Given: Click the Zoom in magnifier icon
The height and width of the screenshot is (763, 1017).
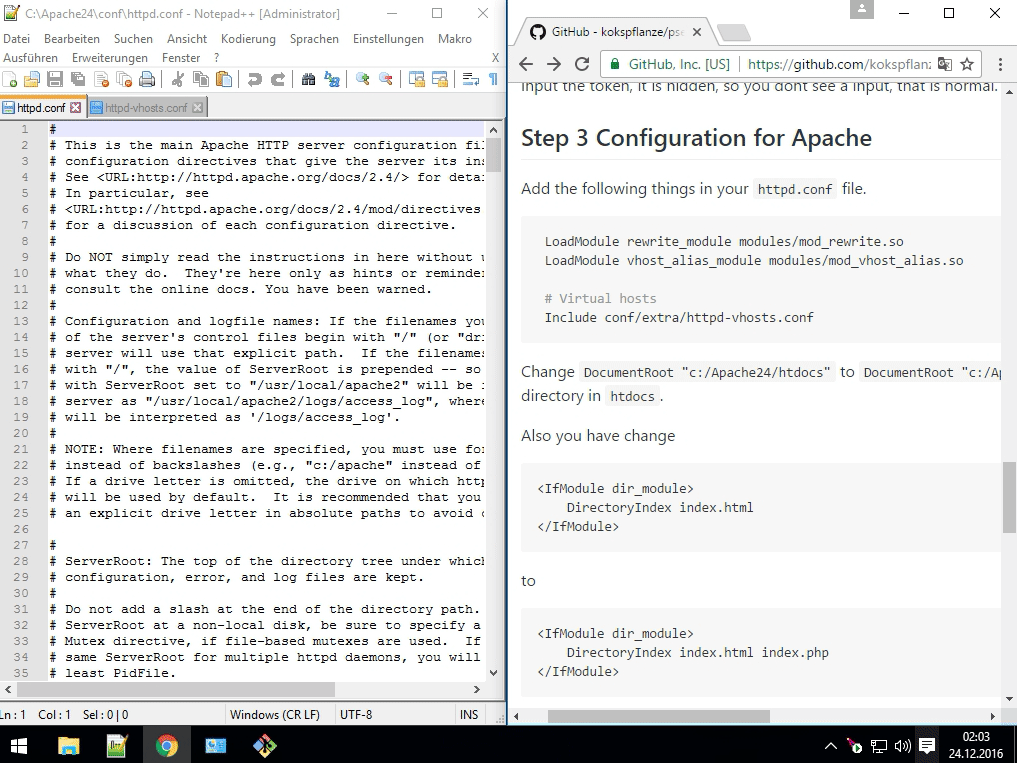Looking at the screenshot, I should [362, 79].
